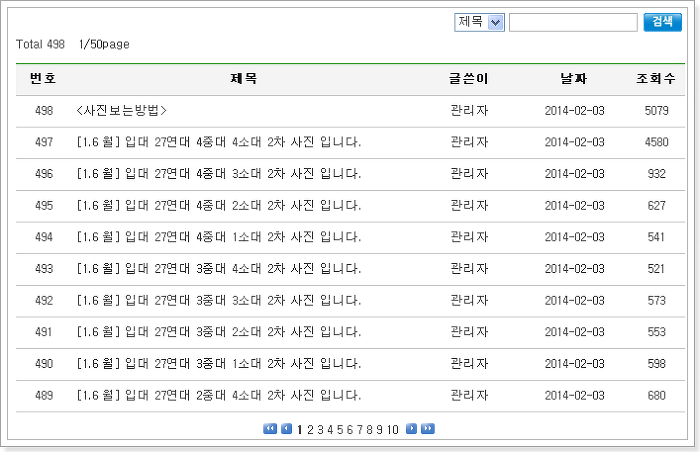Click the 제목 column header
Image resolution: width=700 pixels, height=452 pixels.
(244, 79)
